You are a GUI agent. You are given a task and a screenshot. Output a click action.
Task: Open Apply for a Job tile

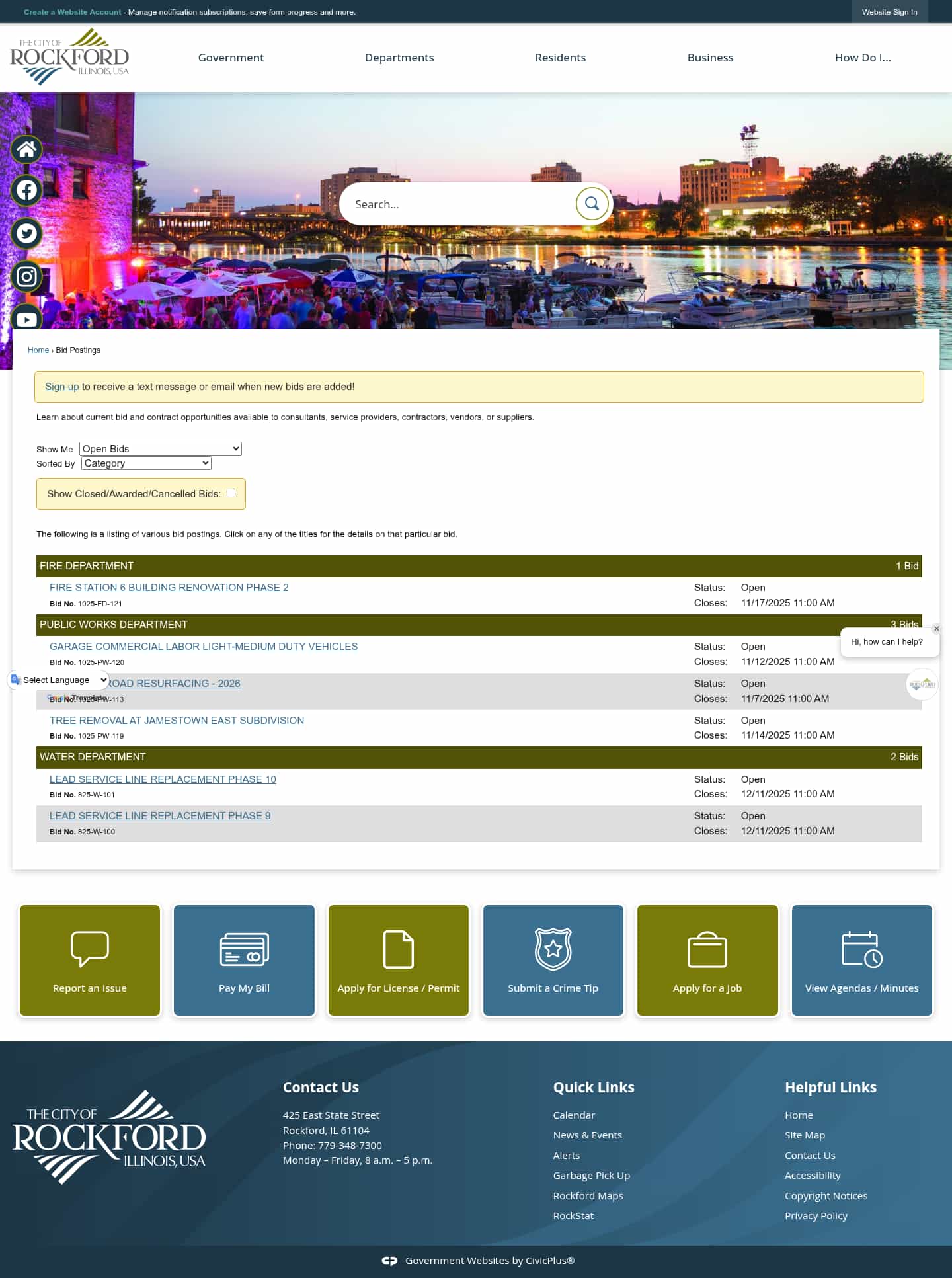tap(707, 960)
